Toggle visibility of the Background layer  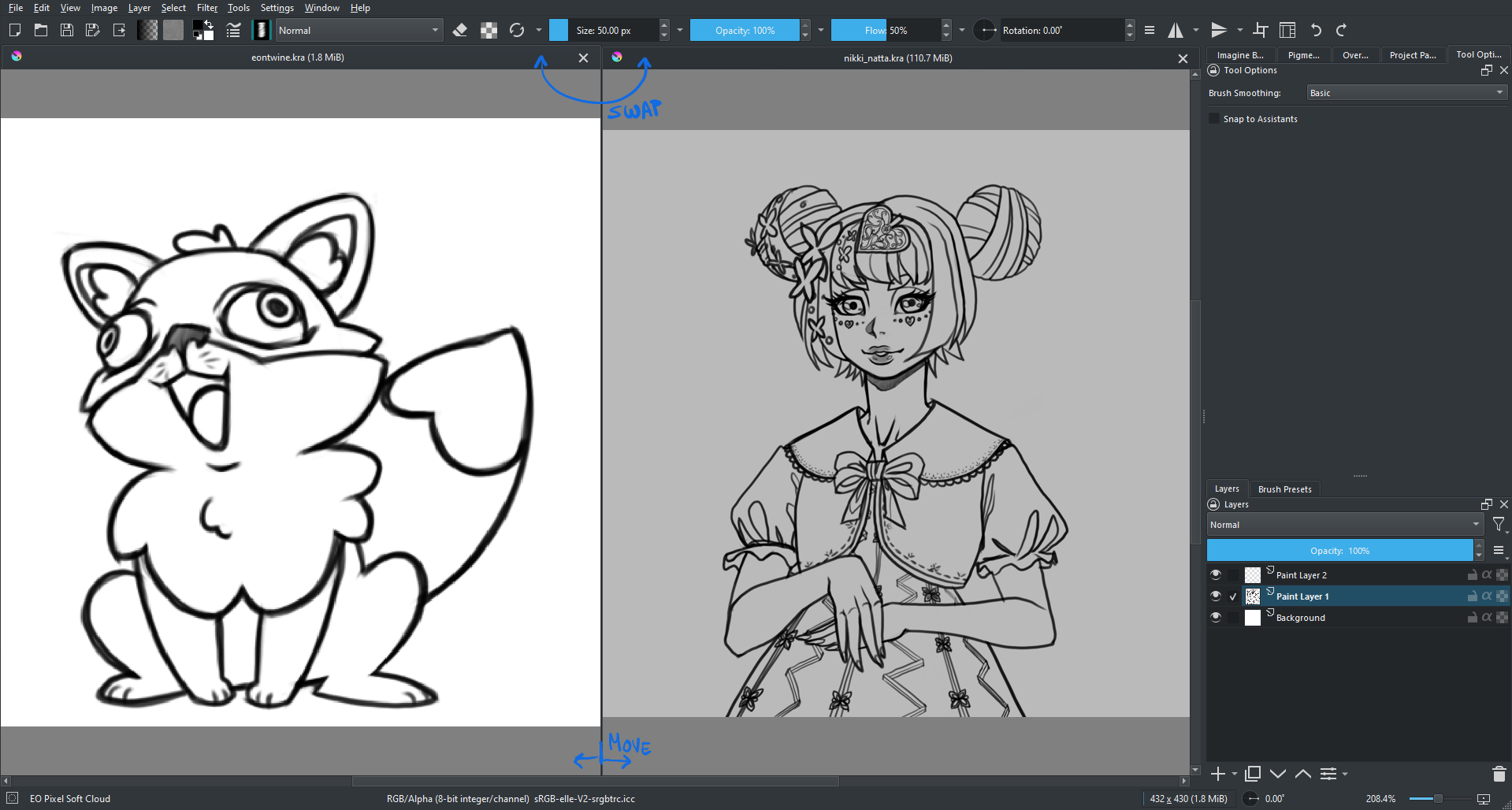pos(1216,617)
